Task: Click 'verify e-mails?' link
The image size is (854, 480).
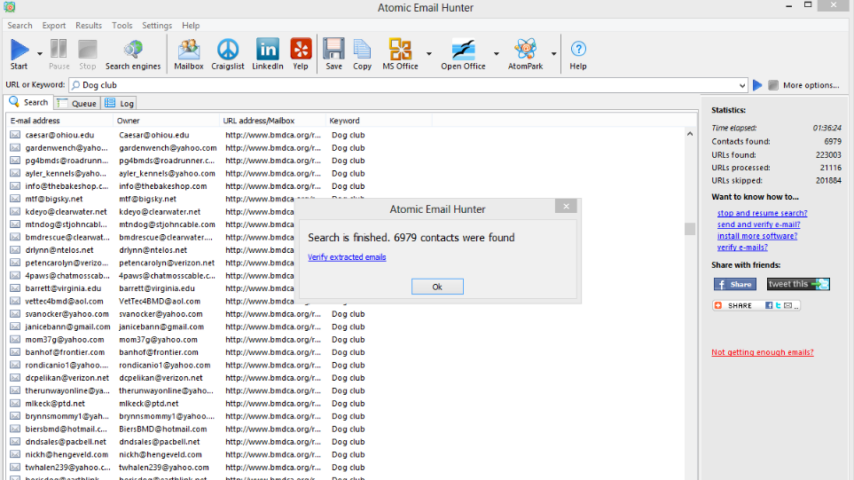Action: (742, 247)
